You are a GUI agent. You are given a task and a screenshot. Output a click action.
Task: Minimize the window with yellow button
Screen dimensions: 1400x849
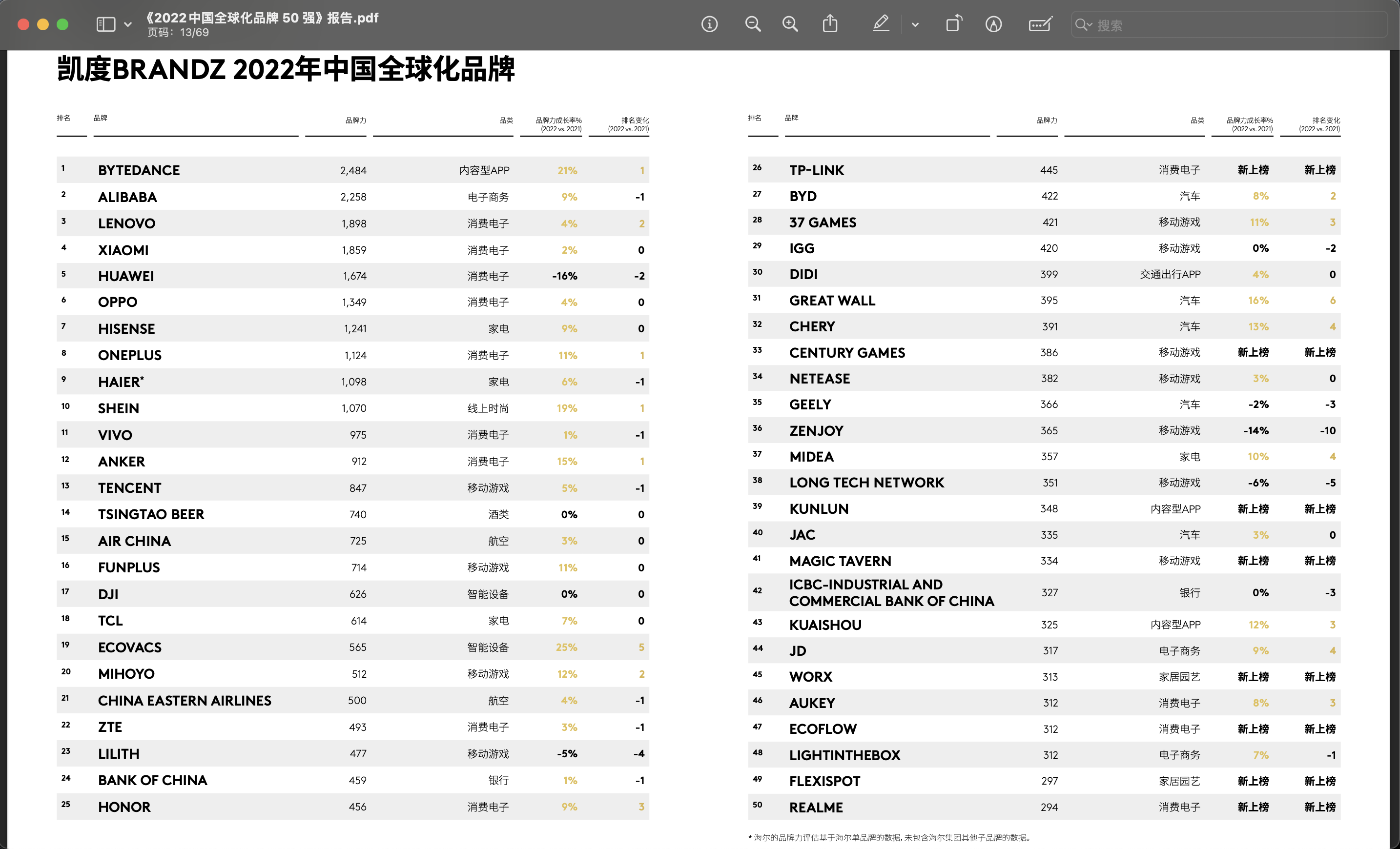point(42,24)
